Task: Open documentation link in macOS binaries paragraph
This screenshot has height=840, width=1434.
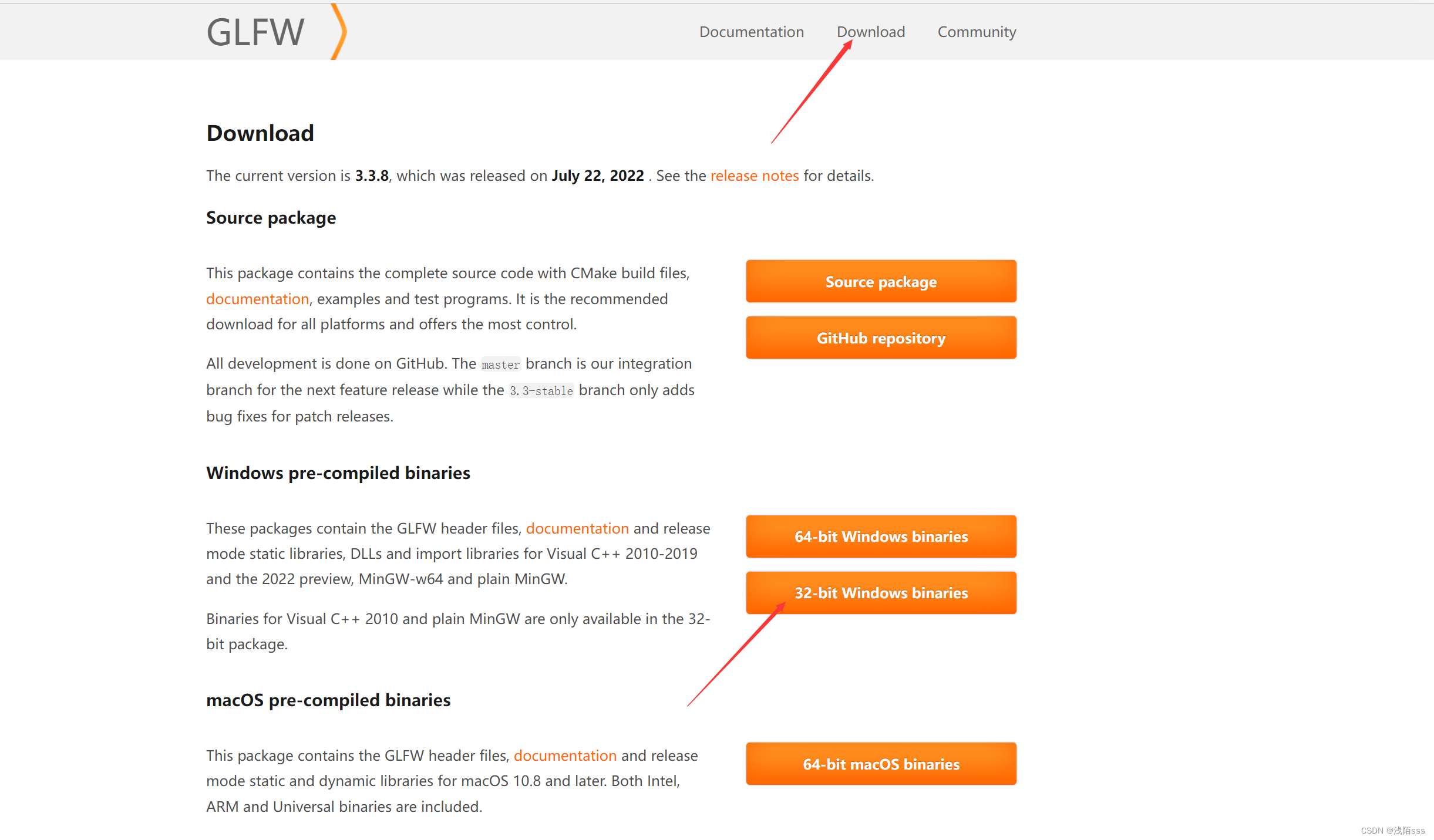Action: pyautogui.click(x=565, y=755)
